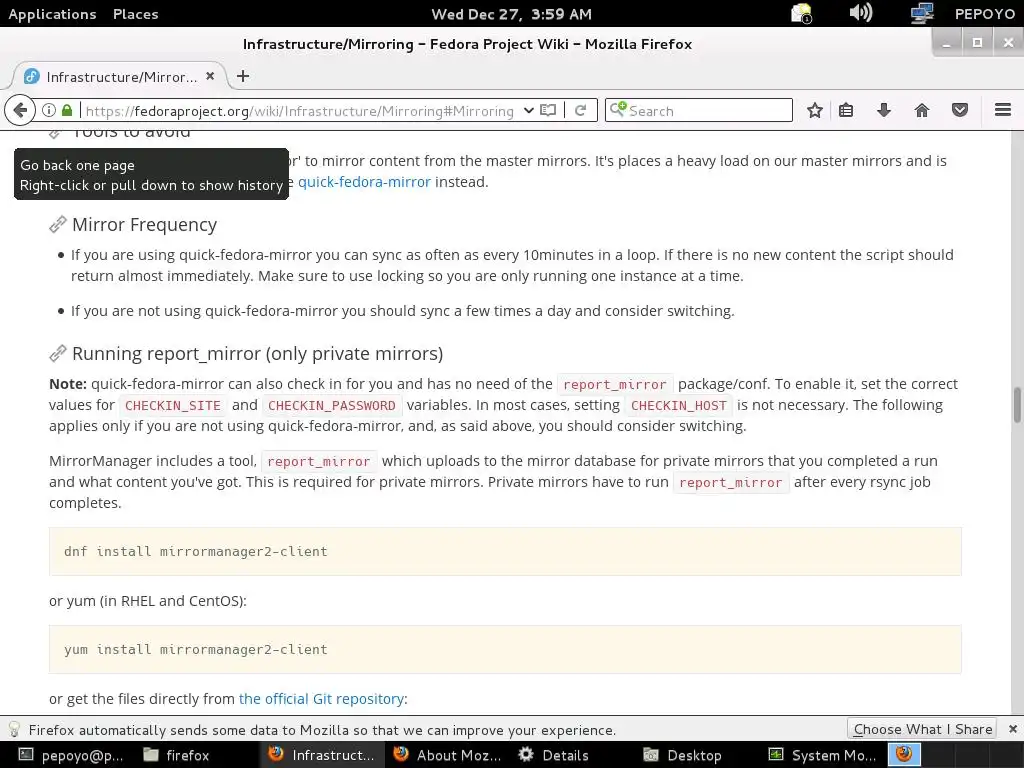This screenshot has width=1024, height=768.
Task: Open the Firefox hamburger menu
Action: click(x=1002, y=110)
